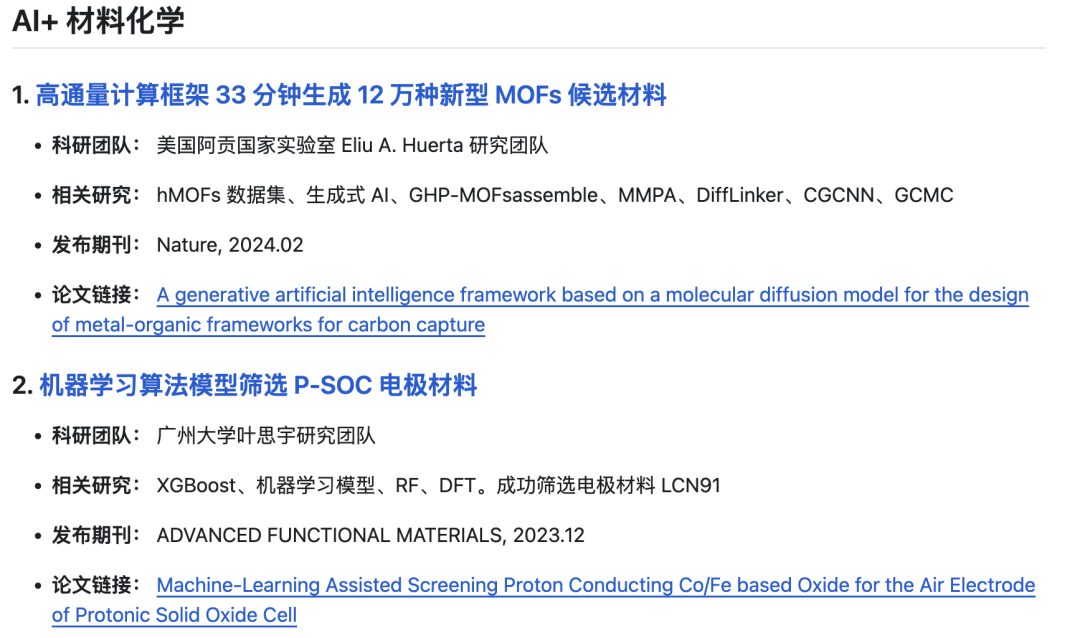Open the MOFs candidate materials heading link
The width and height of the screenshot is (1080, 638).
351,96
